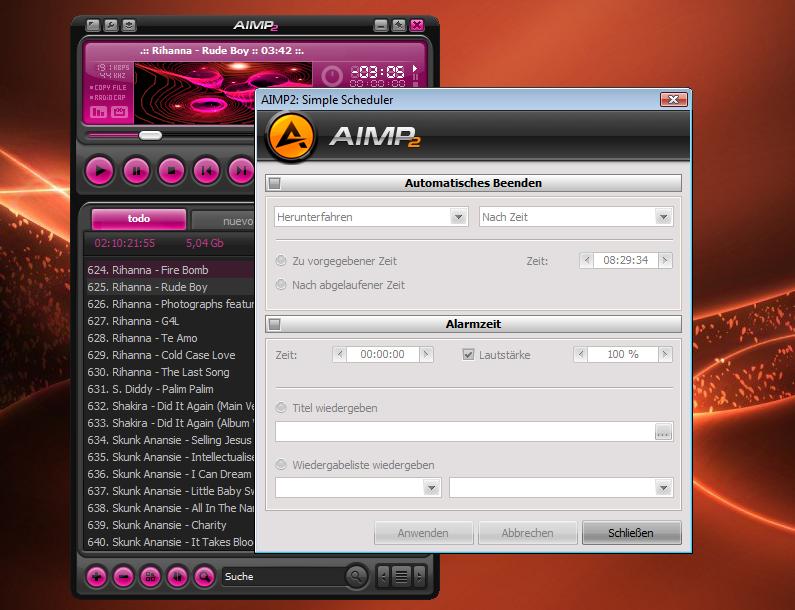The width and height of the screenshot is (795, 610).
Task: Select 'Wiedergabeliste wiedergeben' radio option
Action: pyautogui.click(x=280, y=464)
